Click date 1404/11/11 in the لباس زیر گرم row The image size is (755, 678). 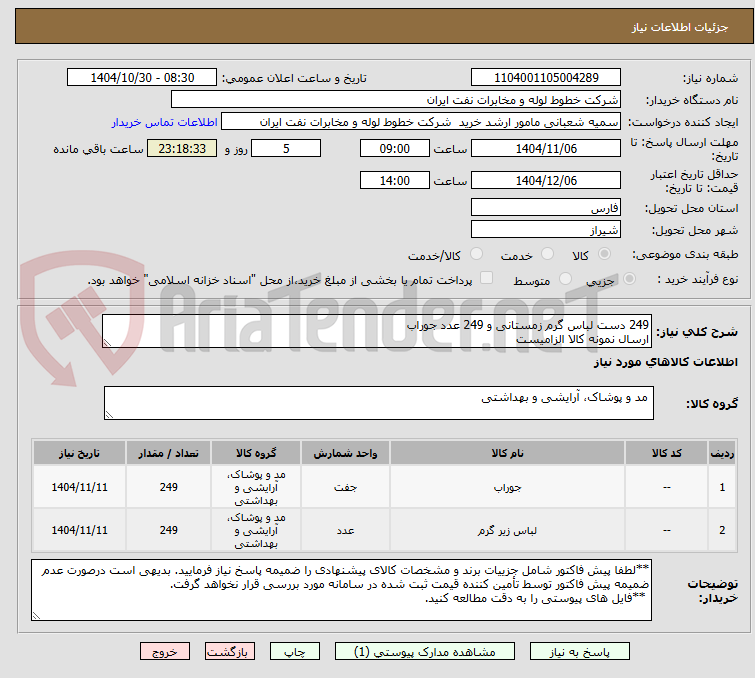tap(79, 531)
